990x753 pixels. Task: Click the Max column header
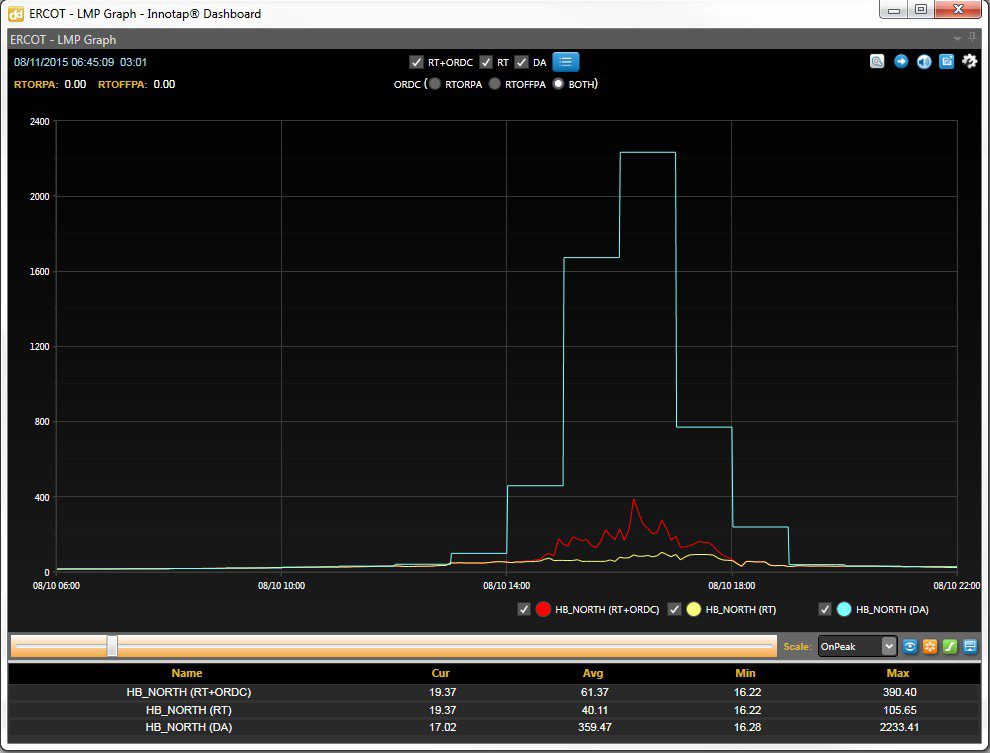point(898,673)
